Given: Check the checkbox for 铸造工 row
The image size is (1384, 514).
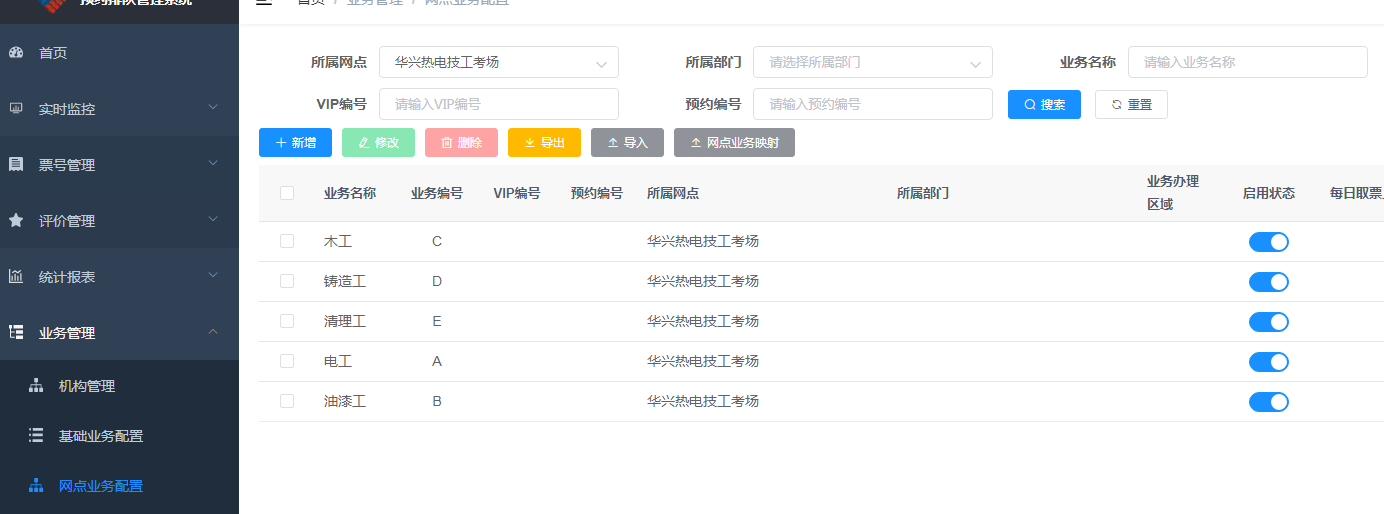Looking at the screenshot, I should click(x=287, y=282).
